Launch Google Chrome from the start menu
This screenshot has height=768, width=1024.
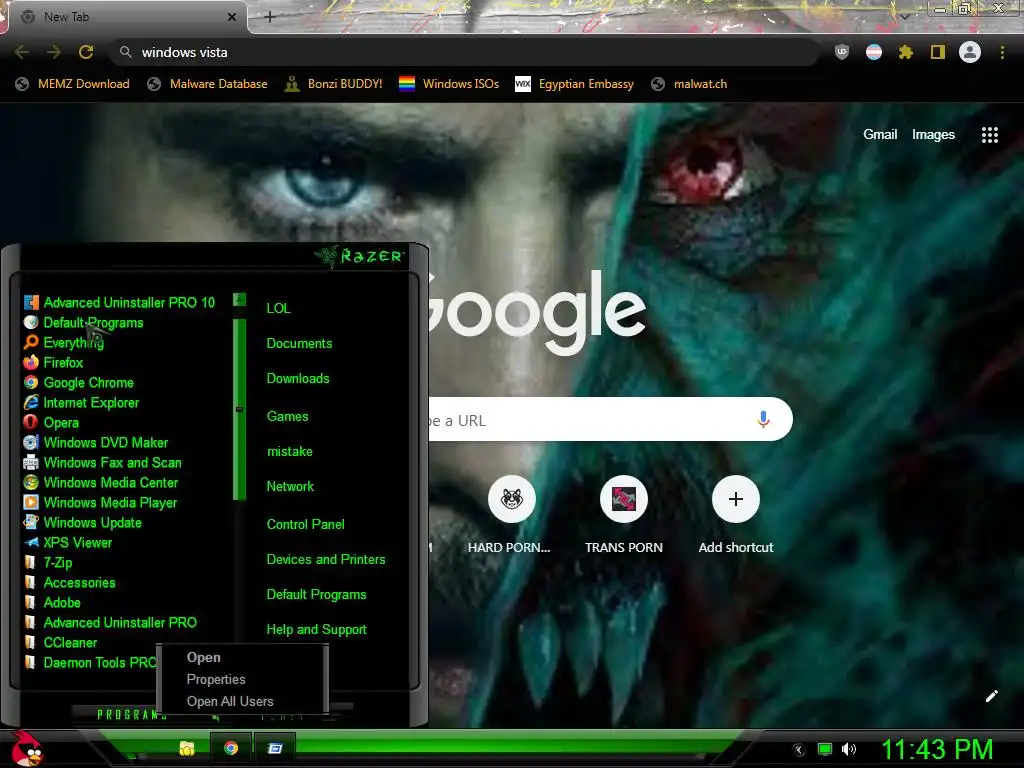79,383
